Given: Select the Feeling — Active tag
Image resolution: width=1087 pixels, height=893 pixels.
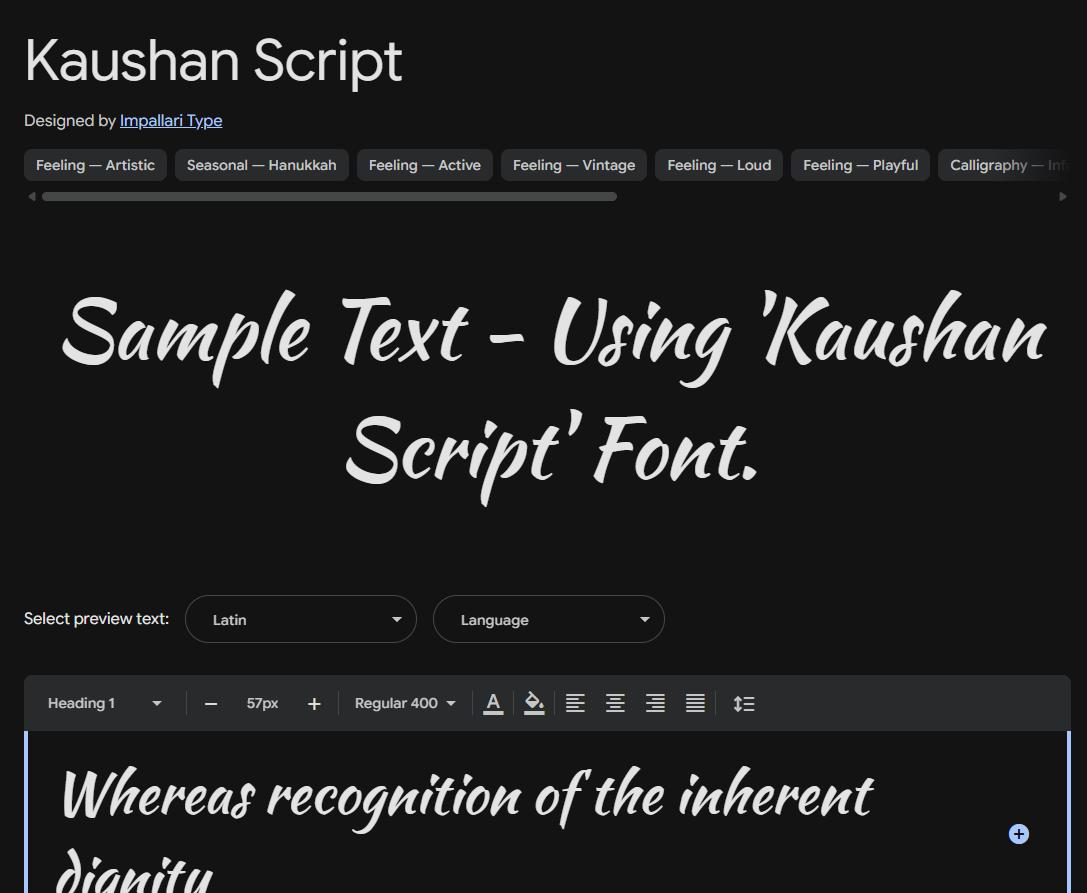Looking at the screenshot, I should coord(424,165).
